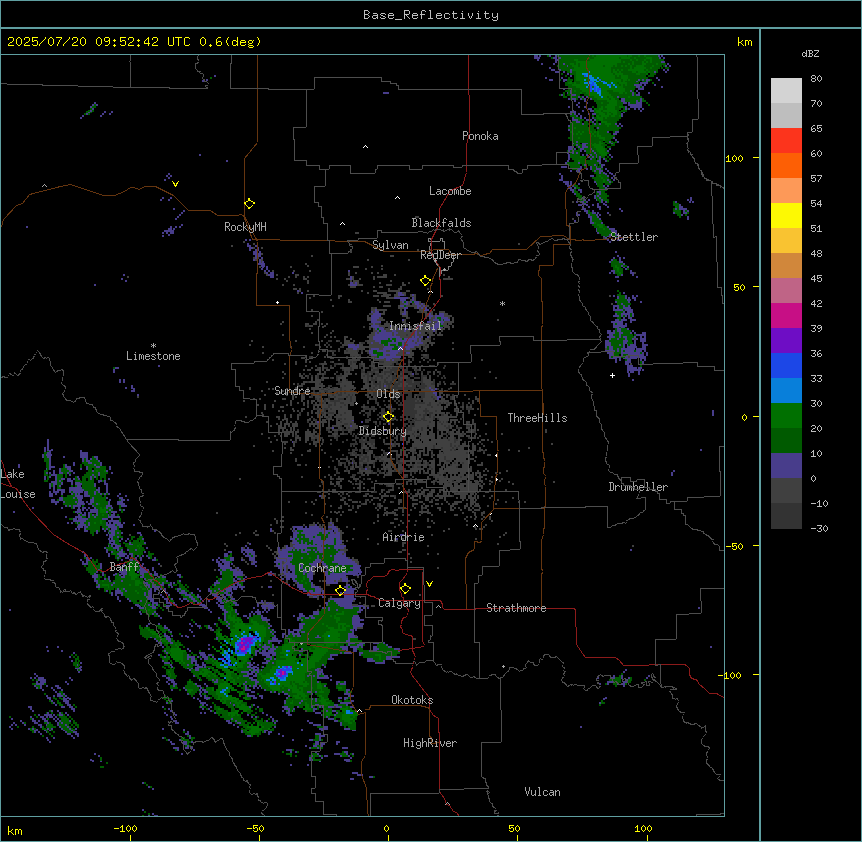This screenshot has width=862, height=842.
Task: Select the Sylvan label
Action: (x=390, y=245)
